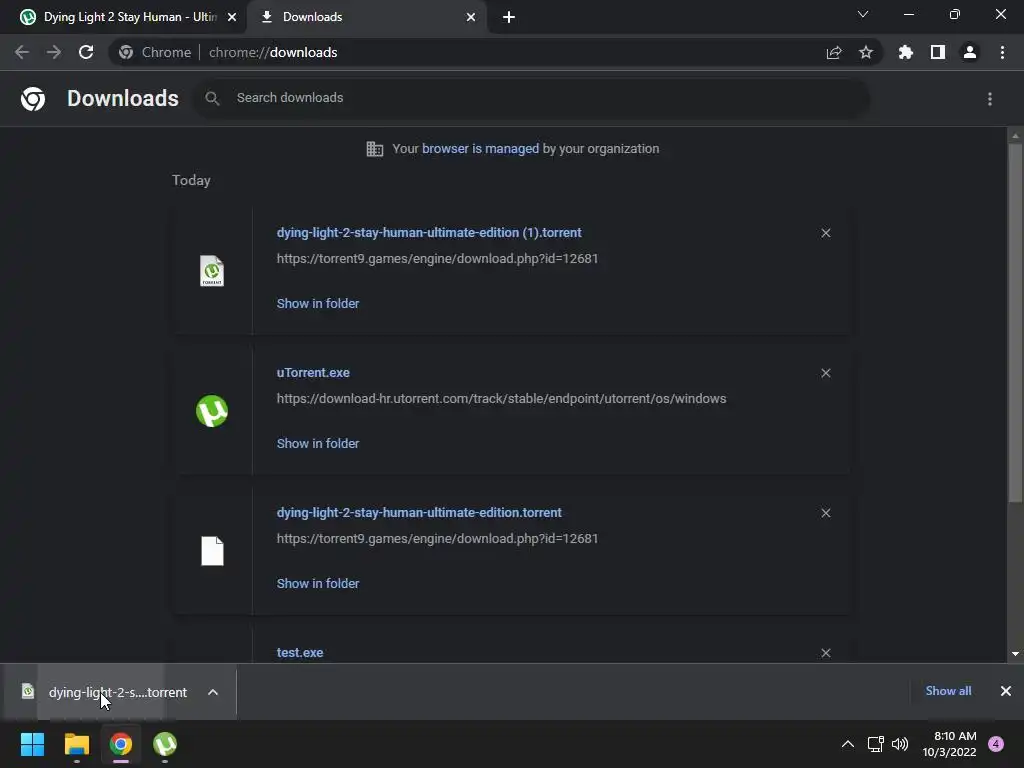Open the clock and date flyout

tap(950, 744)
